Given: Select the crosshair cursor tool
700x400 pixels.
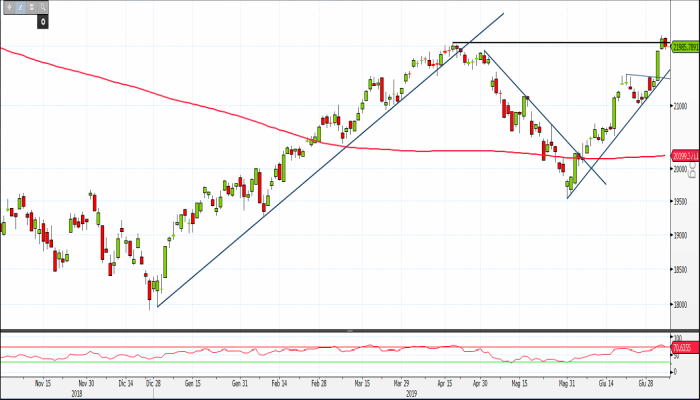Looking at the screenshot, I should click(x=9, y=7).
